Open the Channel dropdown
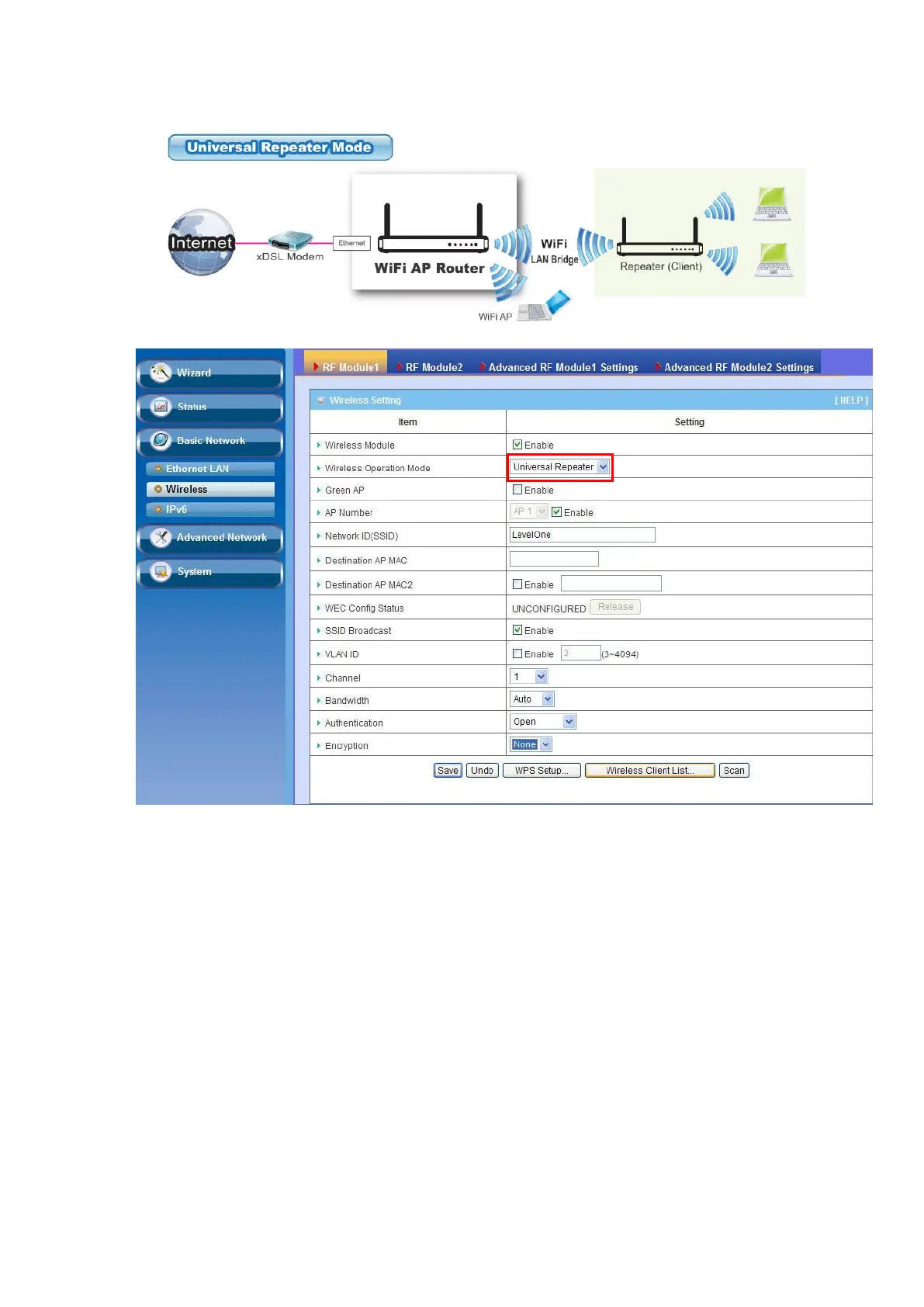The height and width of the screenshot is (1307, 924). point(529,677)
